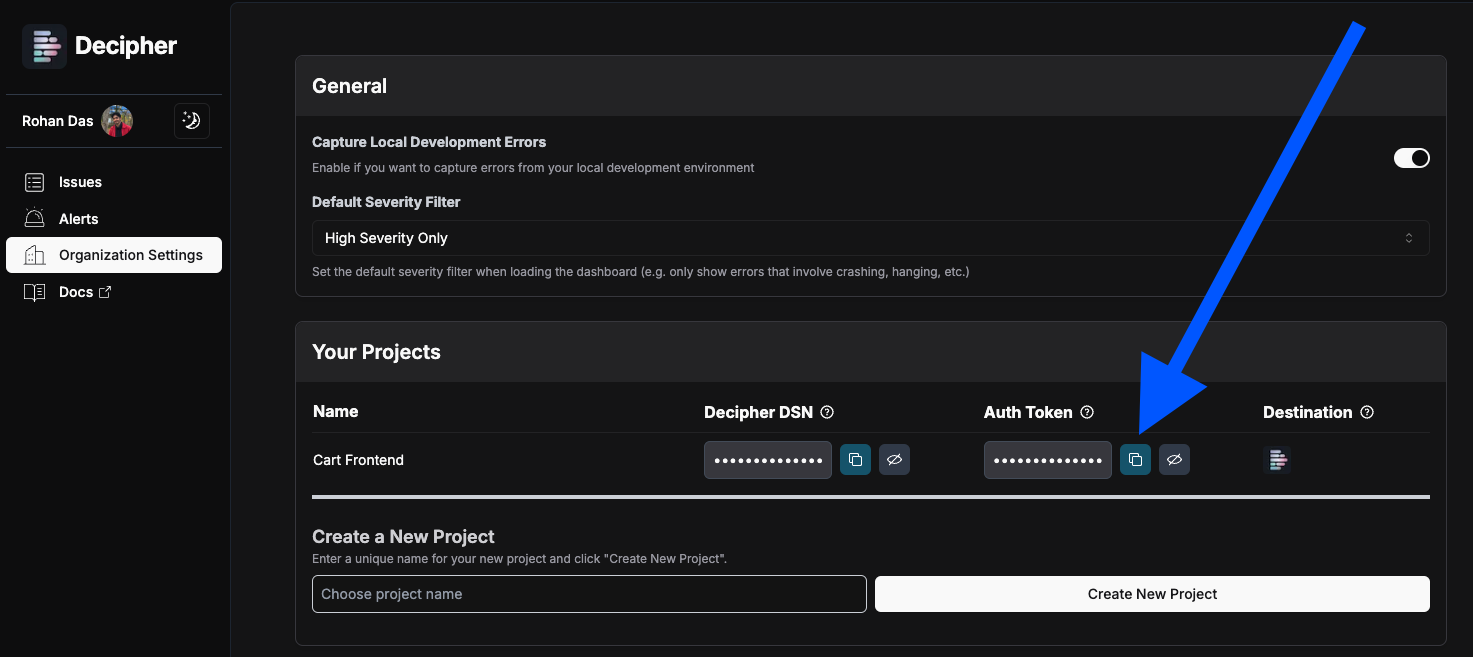This screenshot has width=1473, height=657.
Task: Click Cart Frontend destination Decipher icon
Action: click(x=1277, y=460)
